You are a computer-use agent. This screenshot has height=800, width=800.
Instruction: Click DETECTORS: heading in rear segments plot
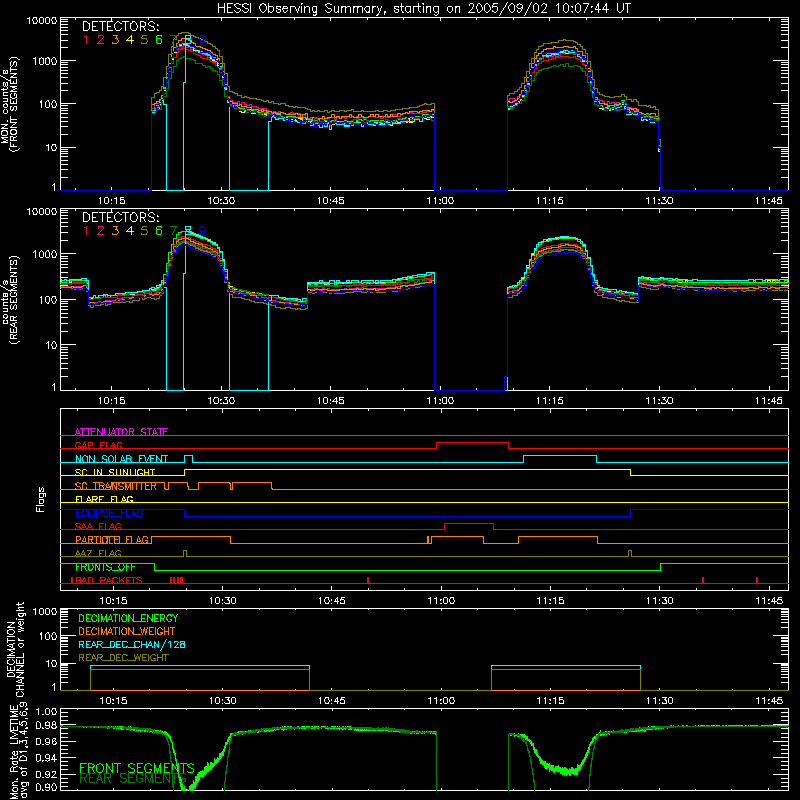[x=121, y=217]
